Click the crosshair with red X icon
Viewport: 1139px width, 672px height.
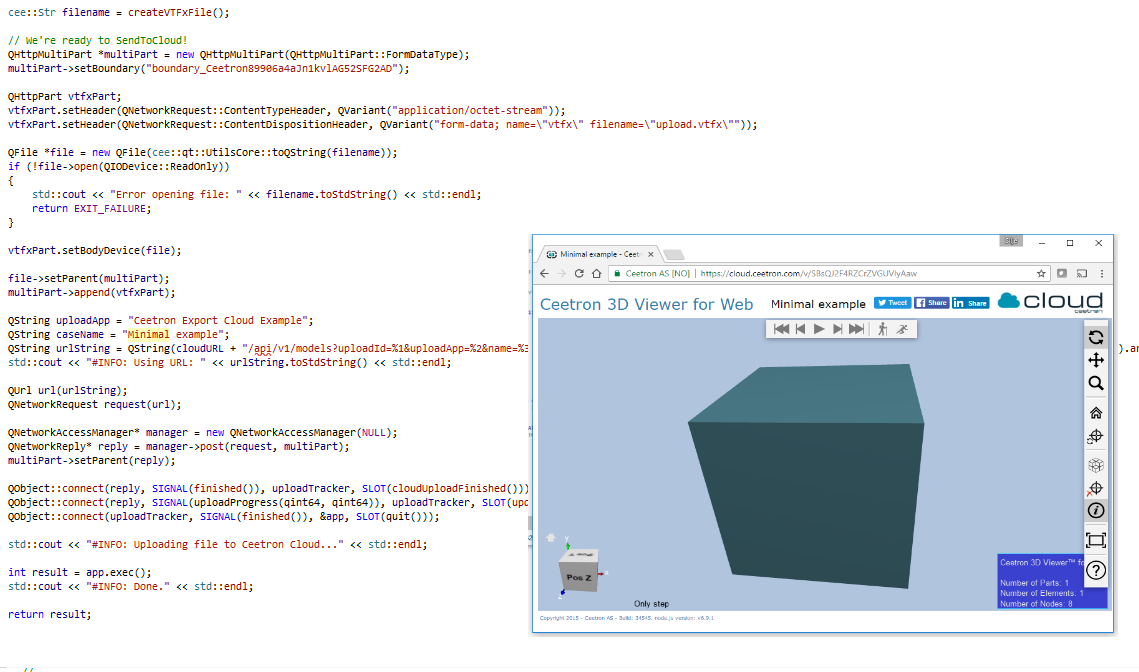point(1096,489)
